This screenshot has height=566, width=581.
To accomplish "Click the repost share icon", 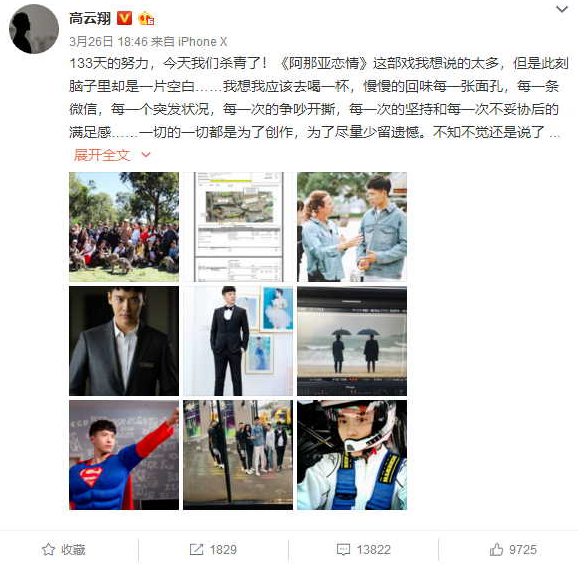I will pos(196,549).
